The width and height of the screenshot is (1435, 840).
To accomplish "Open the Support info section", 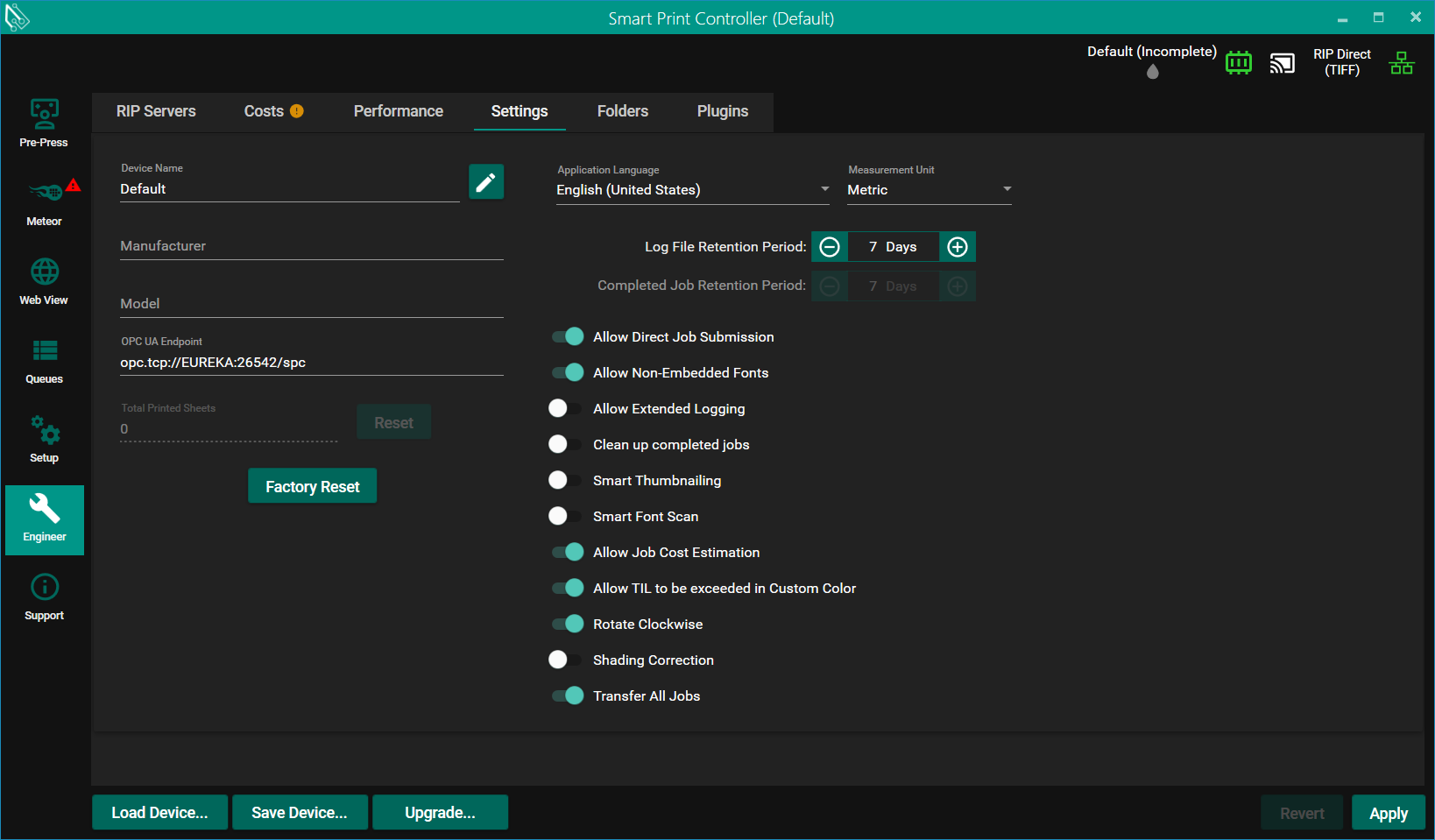I will [44, 596].
